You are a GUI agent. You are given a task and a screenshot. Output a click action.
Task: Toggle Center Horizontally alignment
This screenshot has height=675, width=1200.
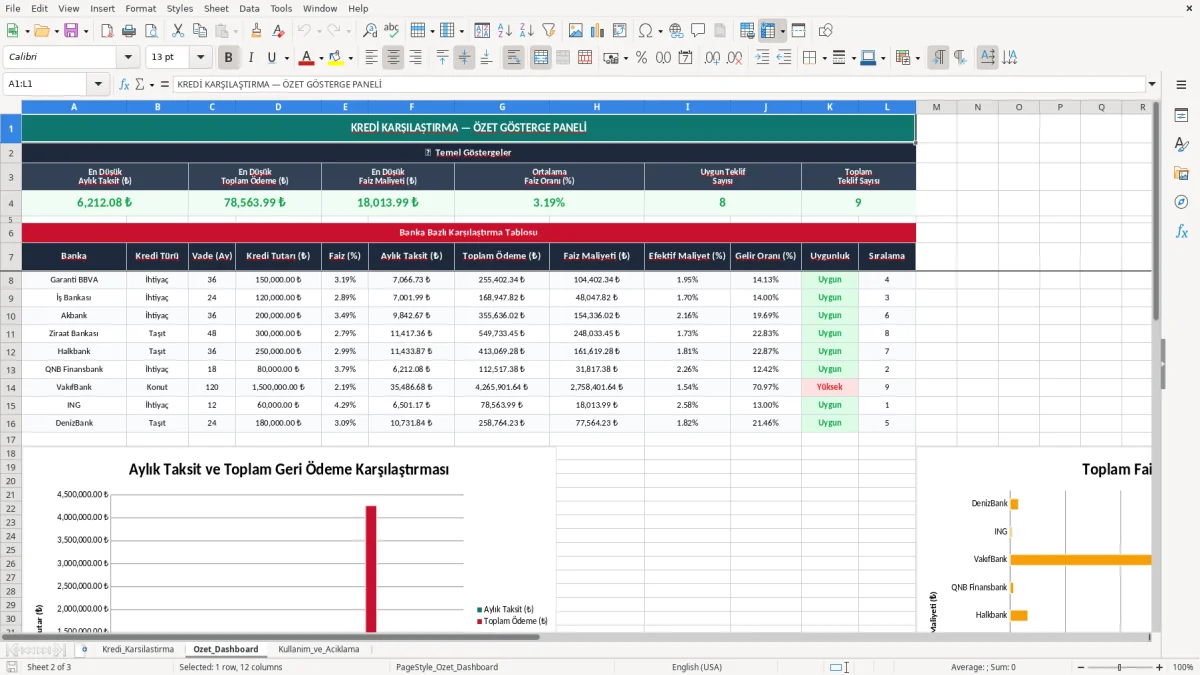[x=393, y=58]
